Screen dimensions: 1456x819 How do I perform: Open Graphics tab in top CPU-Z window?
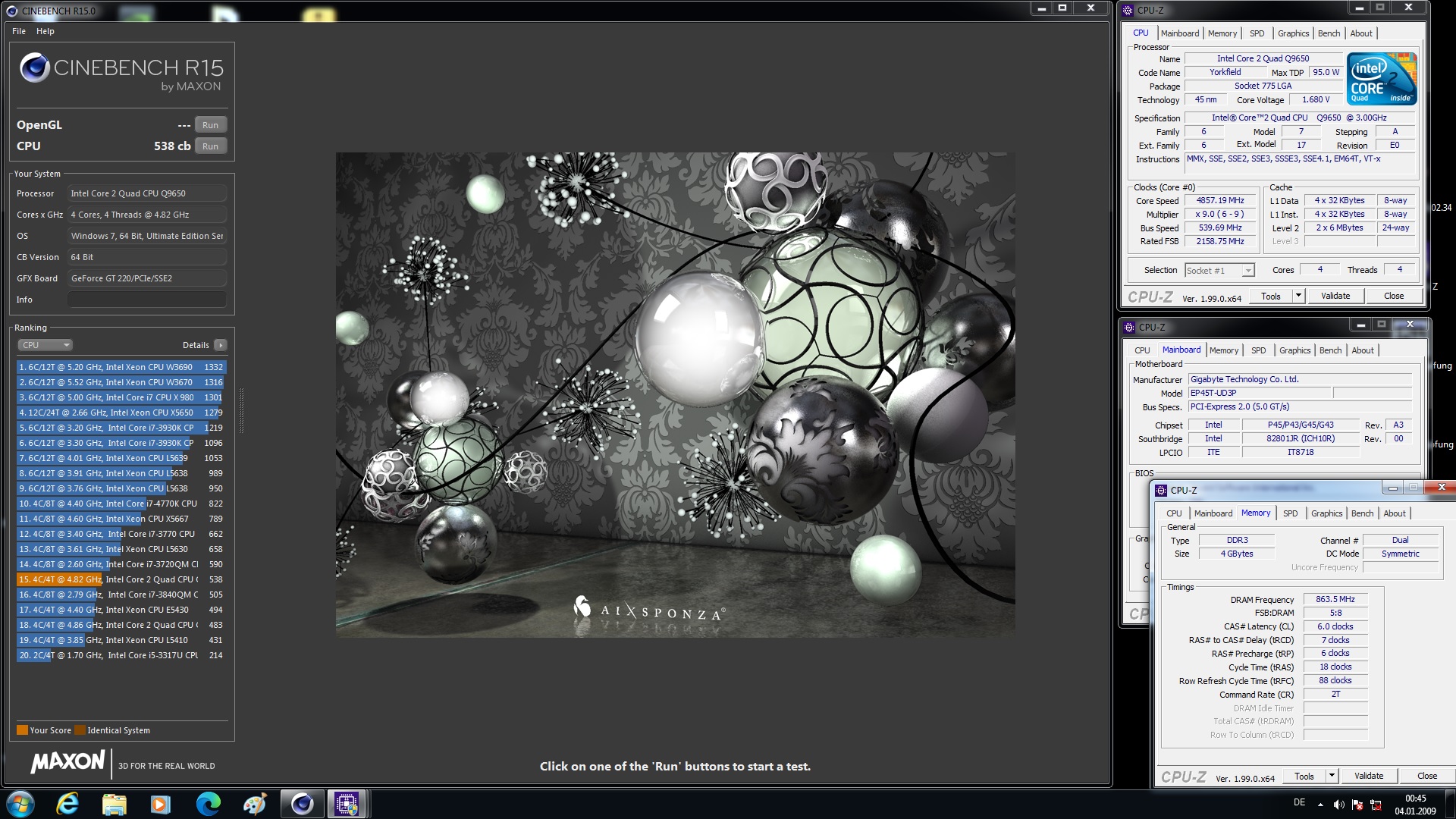point(1293,33)
